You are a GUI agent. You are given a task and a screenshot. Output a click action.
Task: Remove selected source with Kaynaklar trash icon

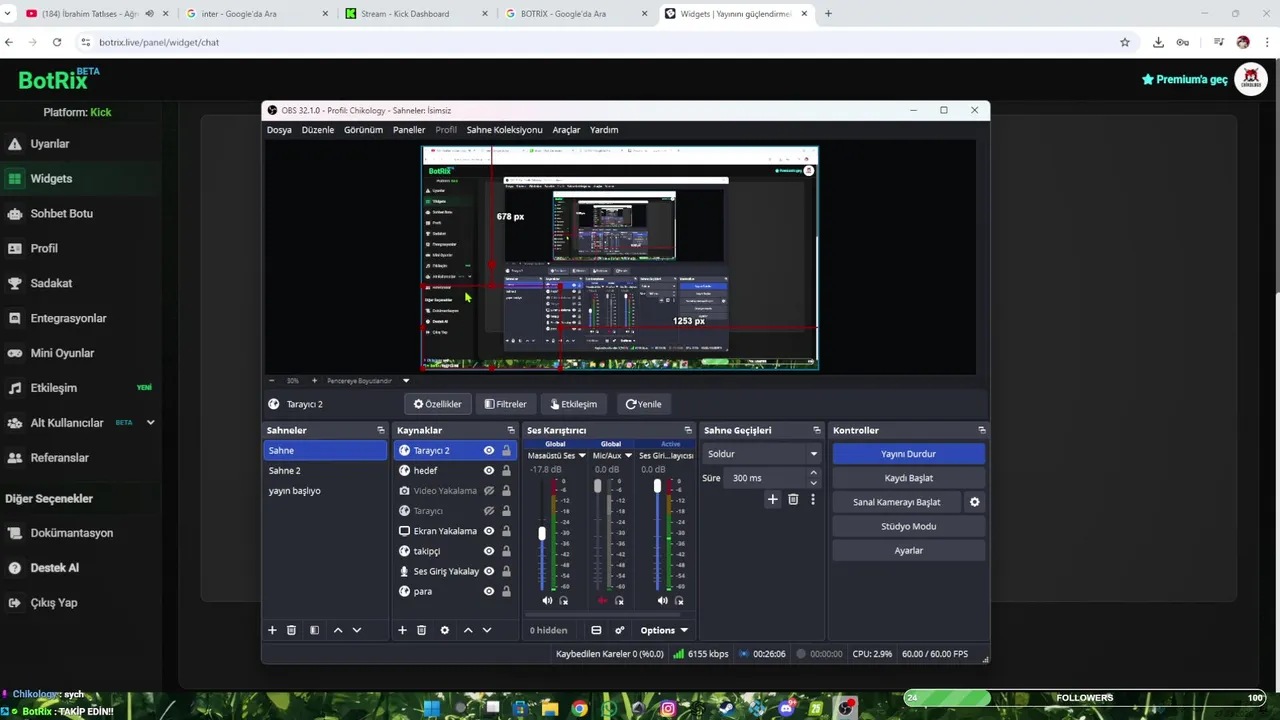click(x=421, y=630)
